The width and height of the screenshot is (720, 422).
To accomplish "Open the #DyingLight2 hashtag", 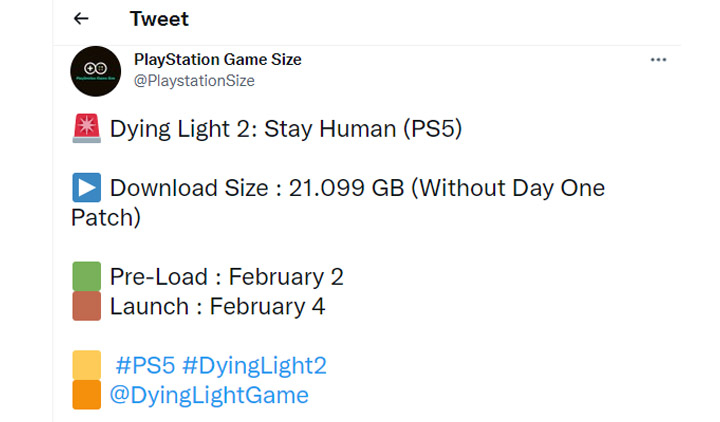I will (x=255, y=365).
